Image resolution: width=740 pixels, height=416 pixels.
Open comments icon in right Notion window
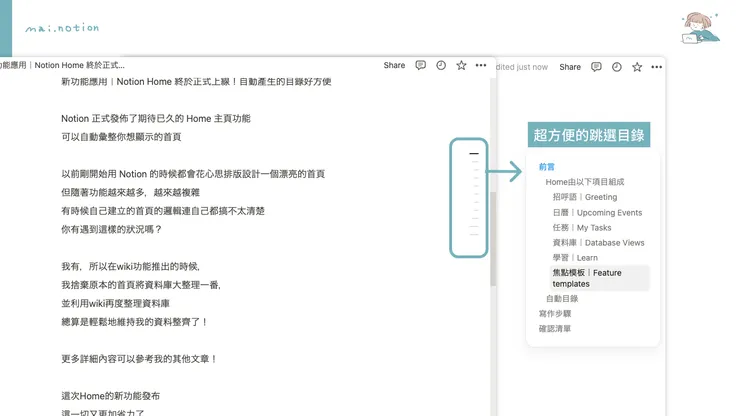597,67
